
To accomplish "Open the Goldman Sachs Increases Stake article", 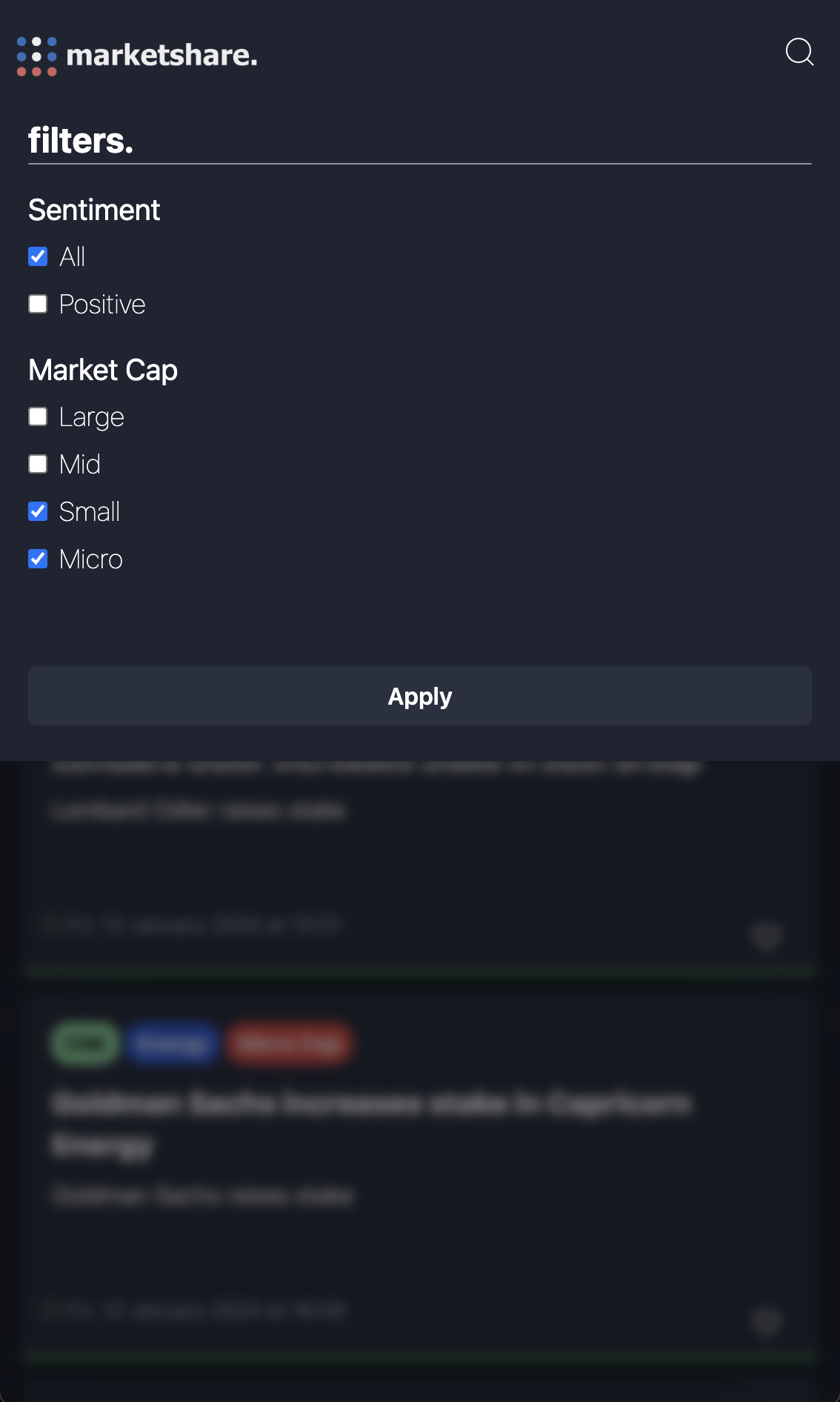I will [370, 1123].
